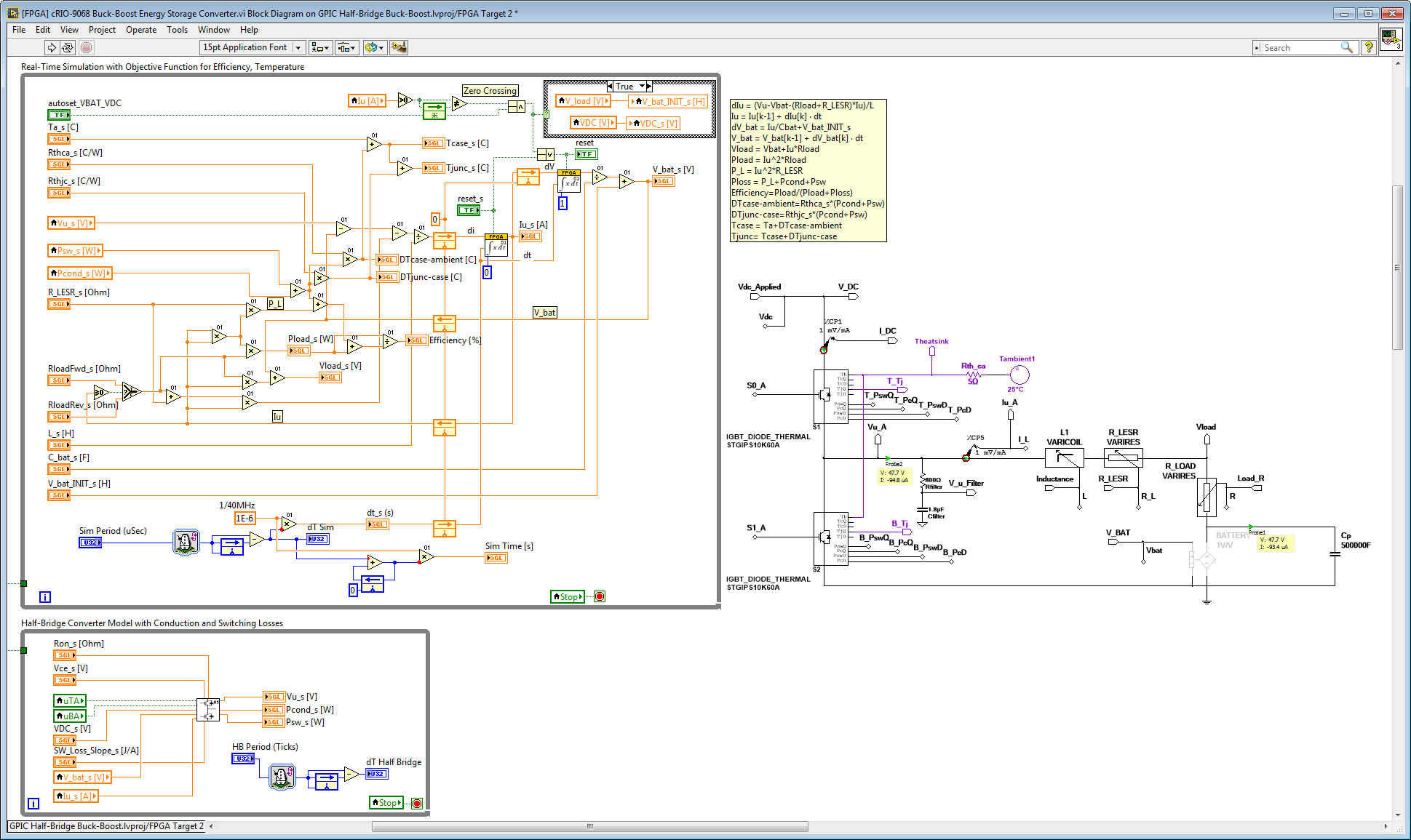Screen dimensions: 1411x840
Task: Toggle the autoset_VBAT_VDC boolean terminal
Action: point(60,115)
